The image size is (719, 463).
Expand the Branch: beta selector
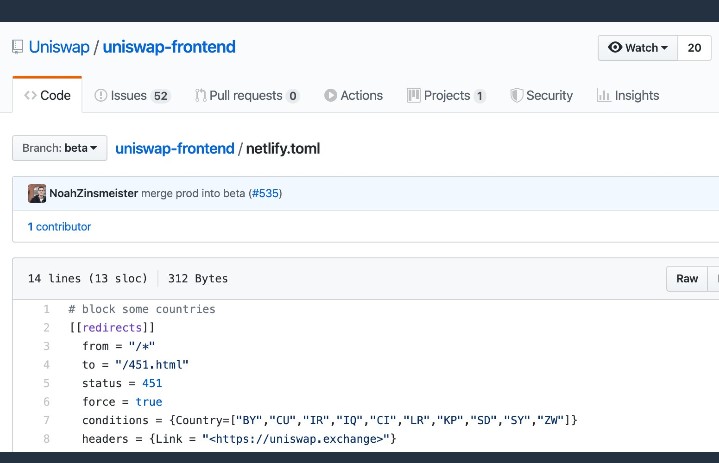click(x=60, y=148)
